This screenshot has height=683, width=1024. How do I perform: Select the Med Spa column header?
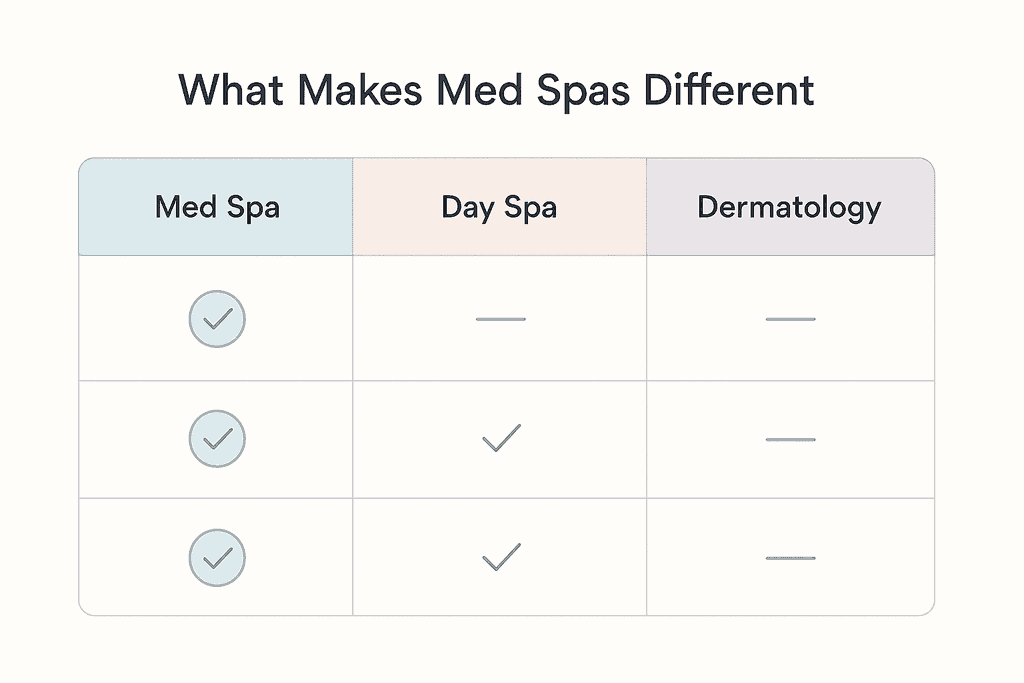[x=217, y=208]
